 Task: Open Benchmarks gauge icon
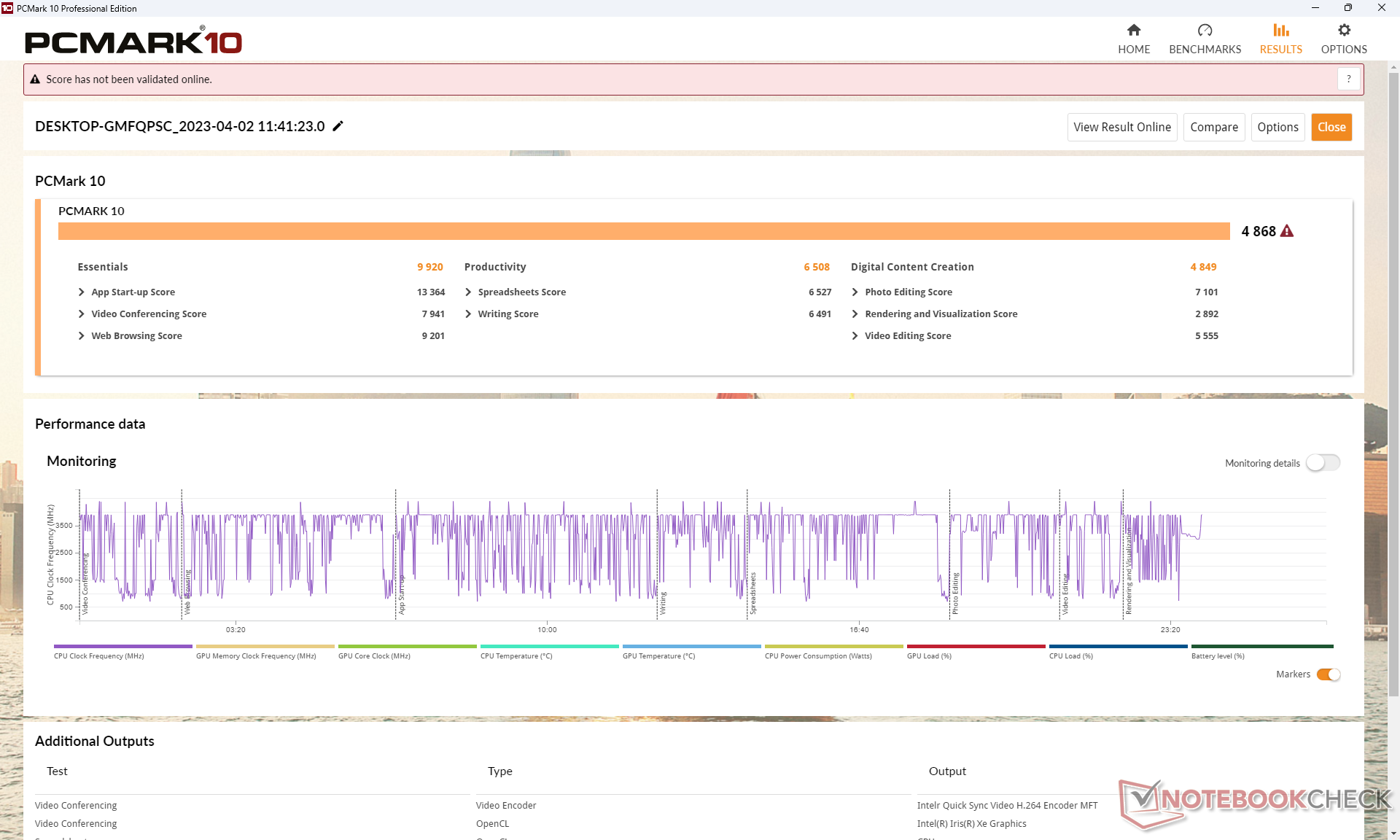click(x=1205, y=30)
